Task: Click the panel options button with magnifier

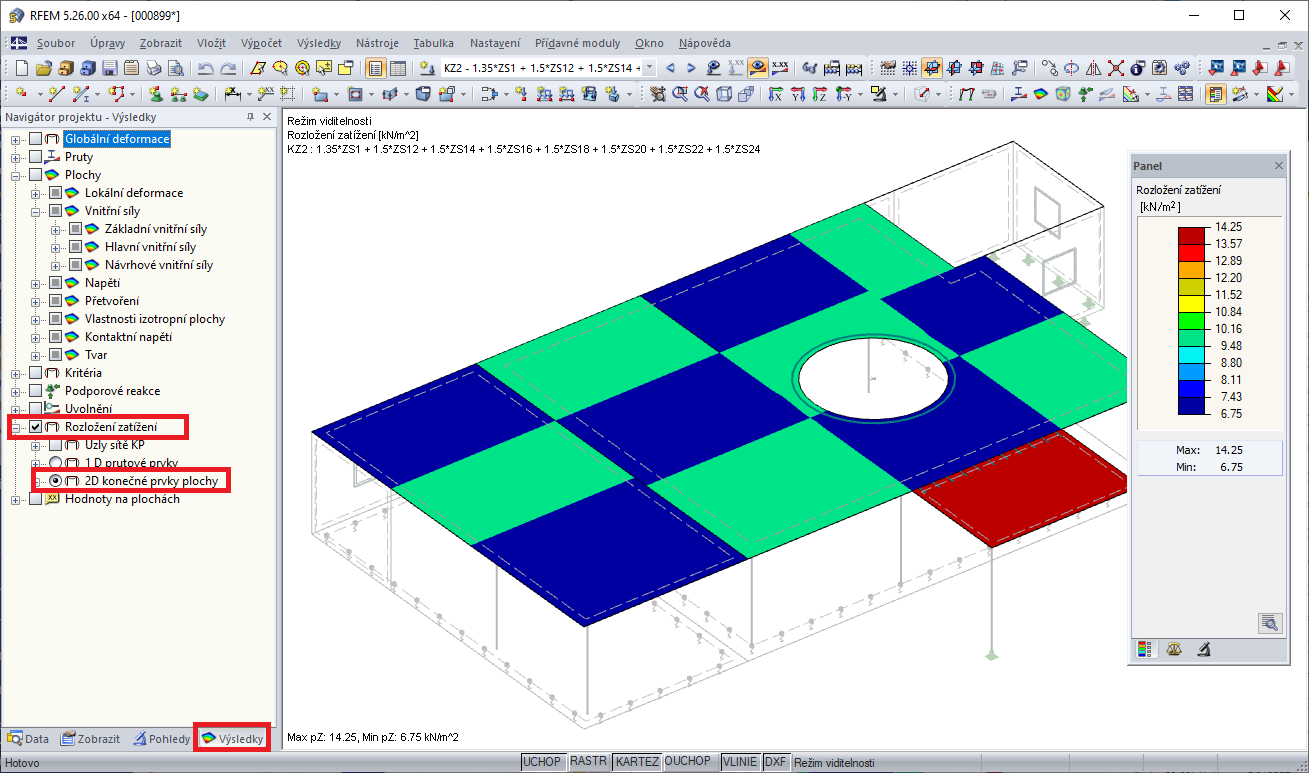Action: coord(1269,623)
